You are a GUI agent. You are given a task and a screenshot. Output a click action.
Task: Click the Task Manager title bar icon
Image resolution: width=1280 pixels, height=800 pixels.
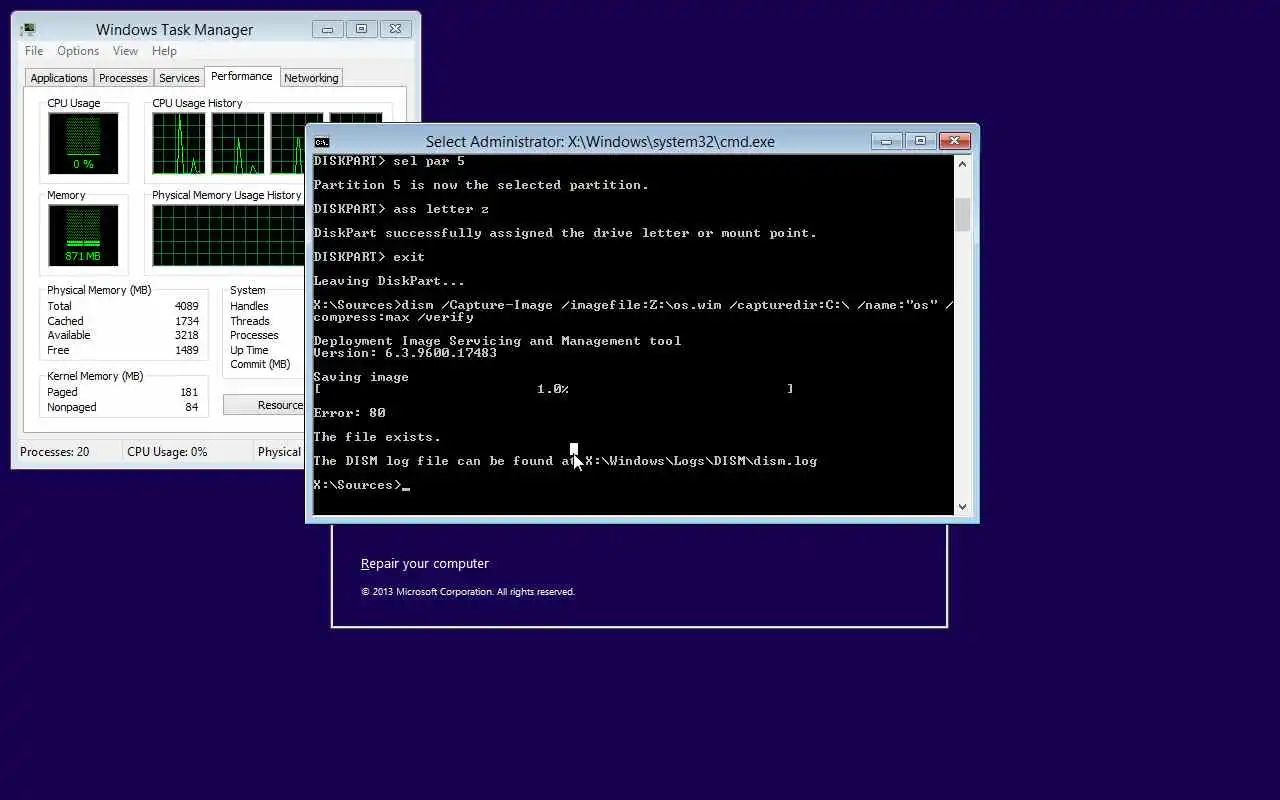[x=28, y=30]
